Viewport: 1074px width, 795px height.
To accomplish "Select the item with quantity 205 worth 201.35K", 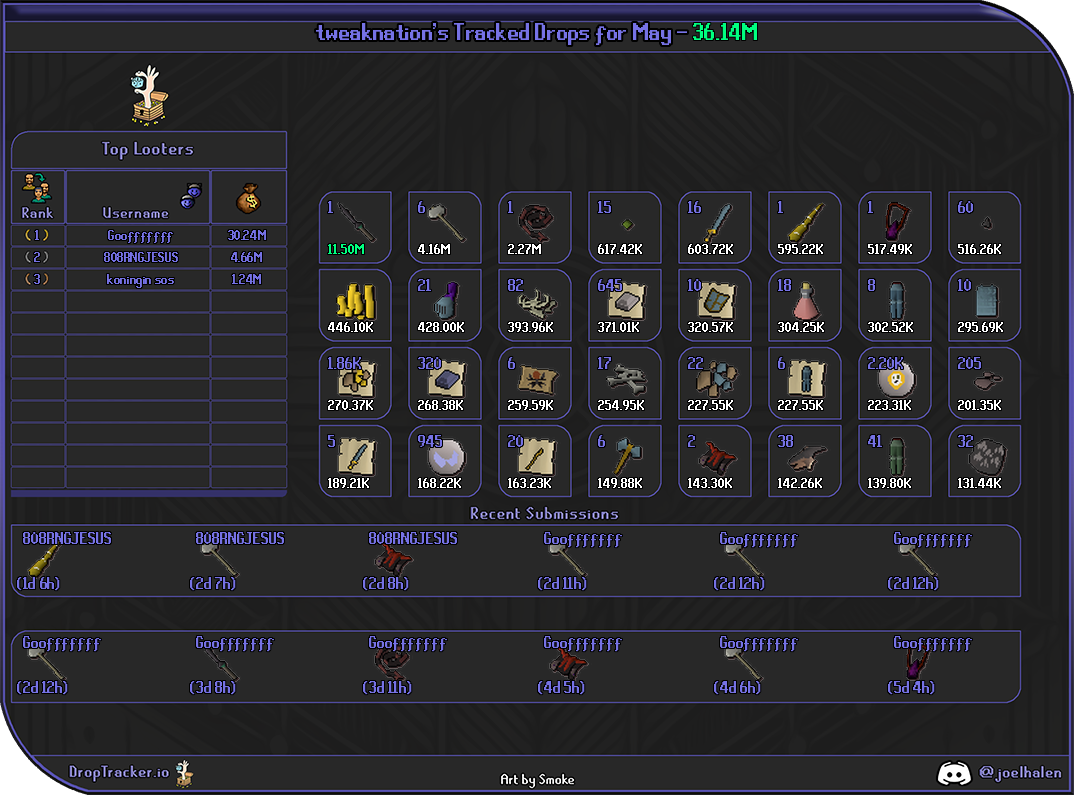I will pyautogui.click(x=984, y=383).
